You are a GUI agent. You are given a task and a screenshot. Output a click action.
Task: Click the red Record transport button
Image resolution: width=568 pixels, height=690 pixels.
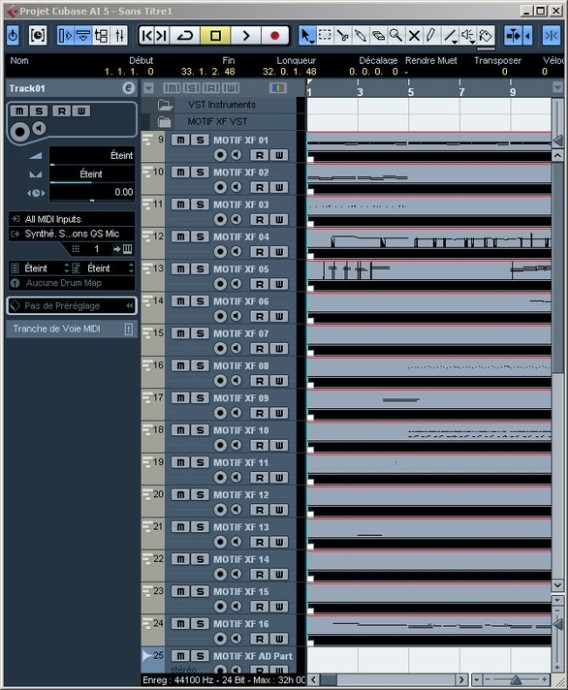[x=275, y=36]
